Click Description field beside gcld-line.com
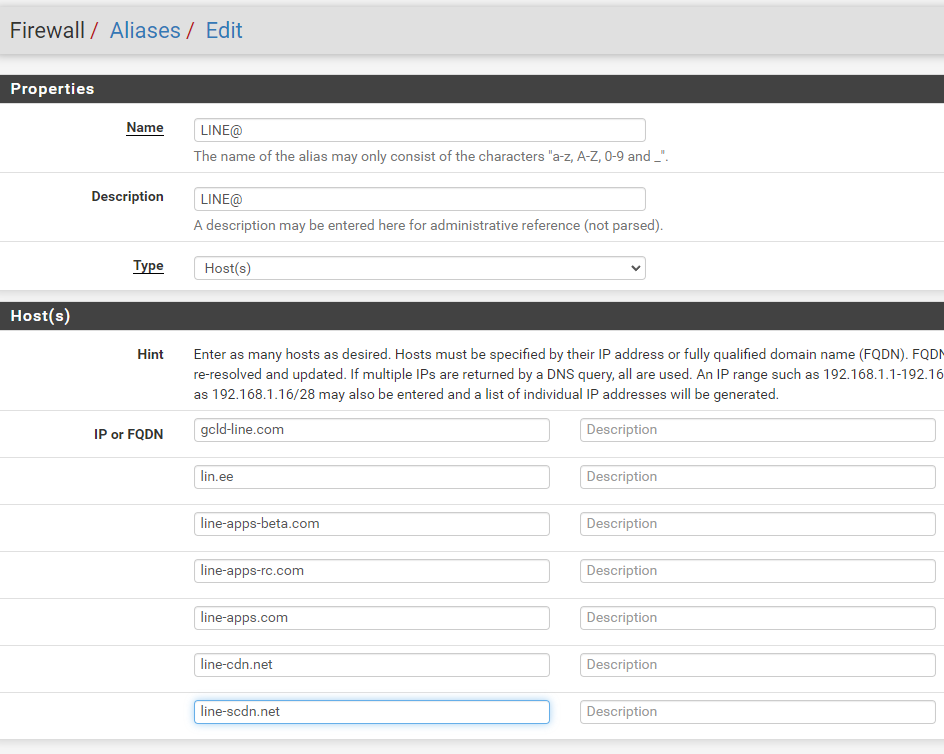This screenshot has width=944, height=754. pos(757,430)
